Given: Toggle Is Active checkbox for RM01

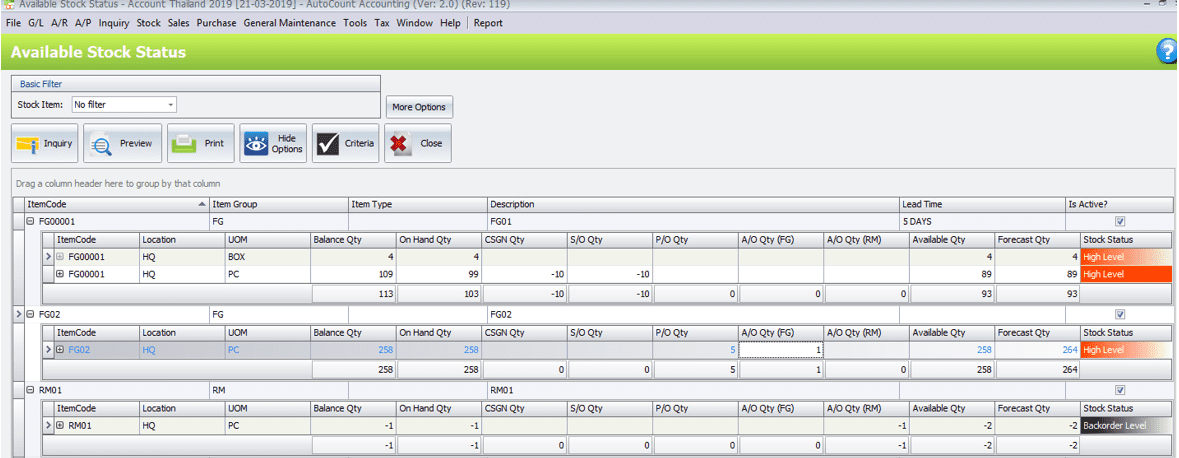Looking at the screenshot, I should (x=1119, y=391).
